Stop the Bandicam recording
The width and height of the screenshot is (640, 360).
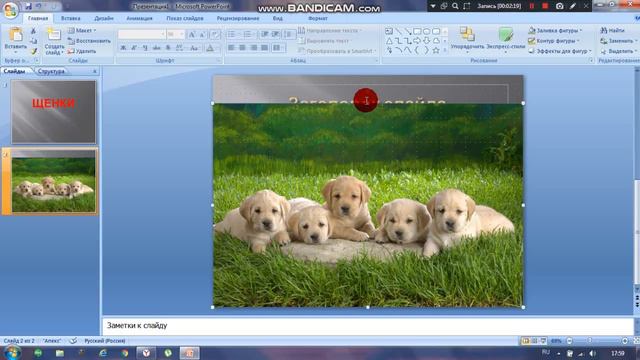click(x=544, y=6)
